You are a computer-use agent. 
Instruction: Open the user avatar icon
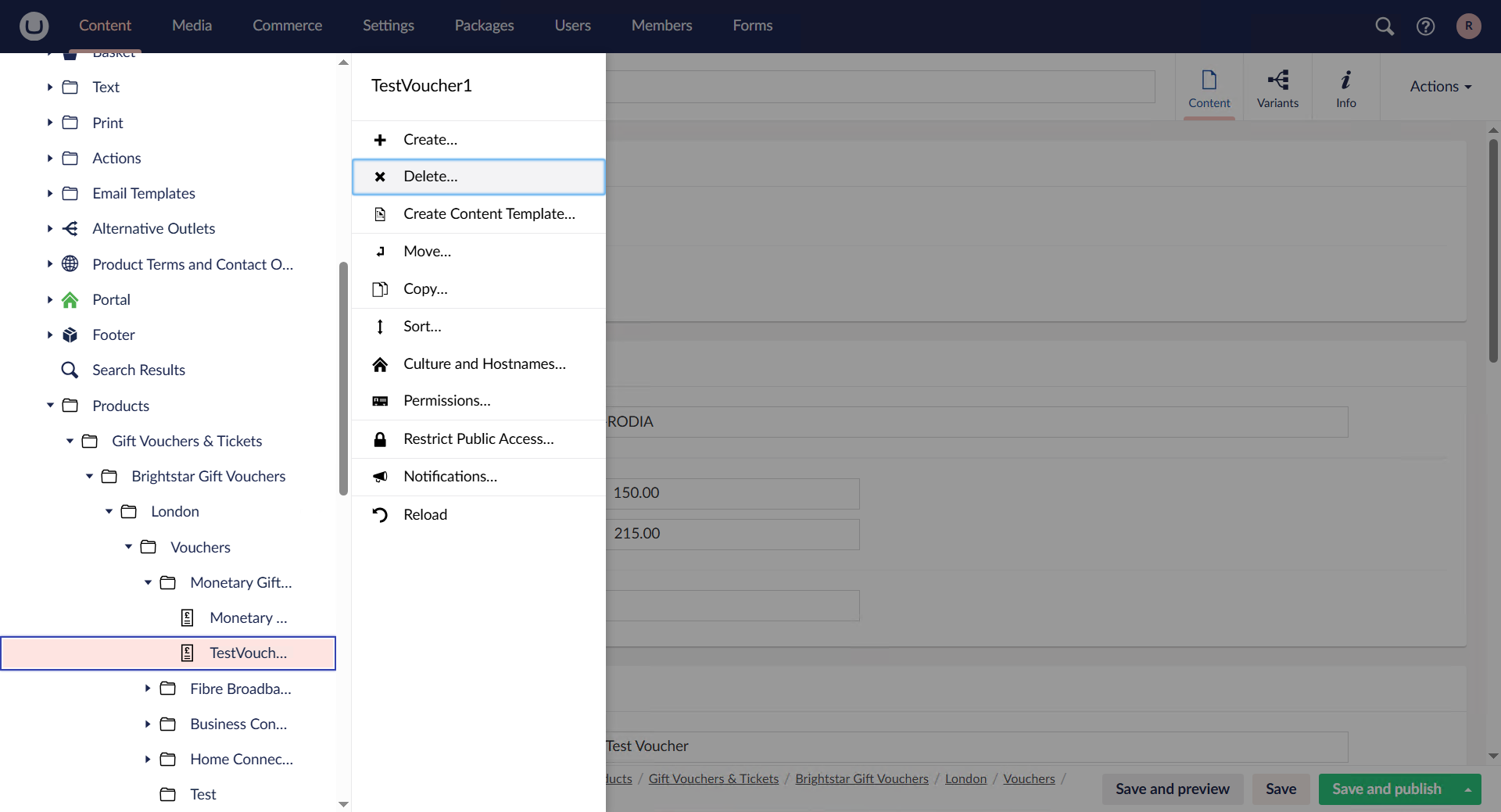1468,26
